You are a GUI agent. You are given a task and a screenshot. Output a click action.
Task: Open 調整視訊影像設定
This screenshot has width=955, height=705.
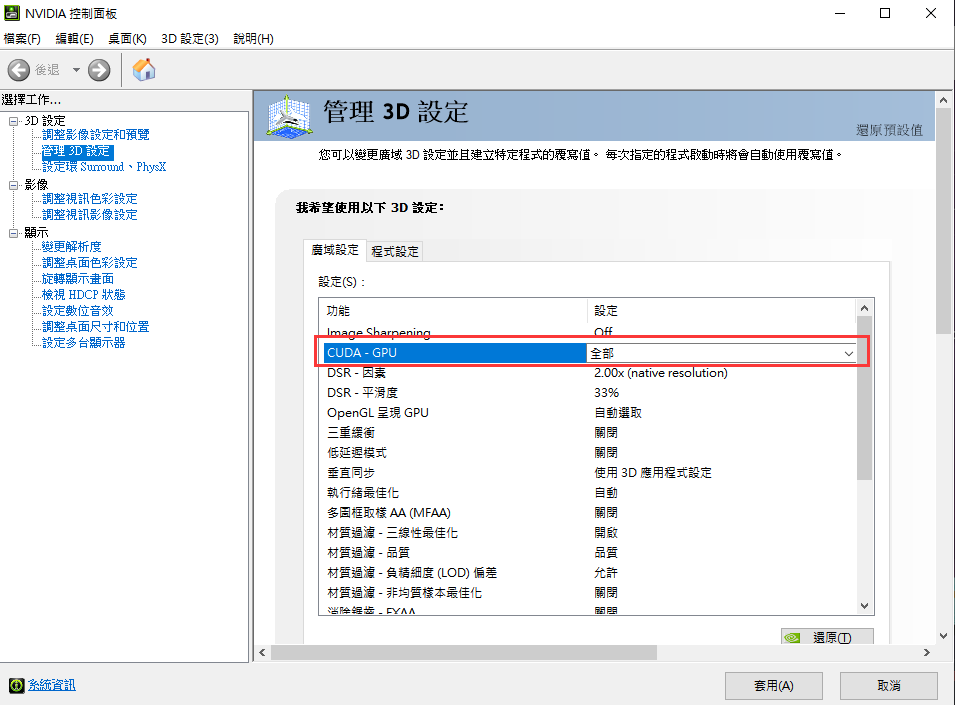tap(90, 215)
